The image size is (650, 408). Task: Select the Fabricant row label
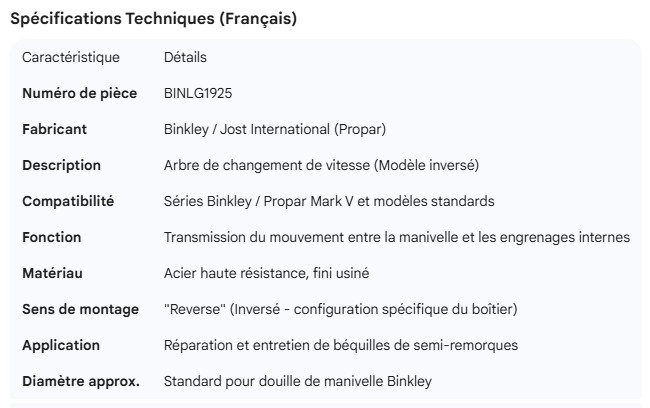(x=55, y=130)
